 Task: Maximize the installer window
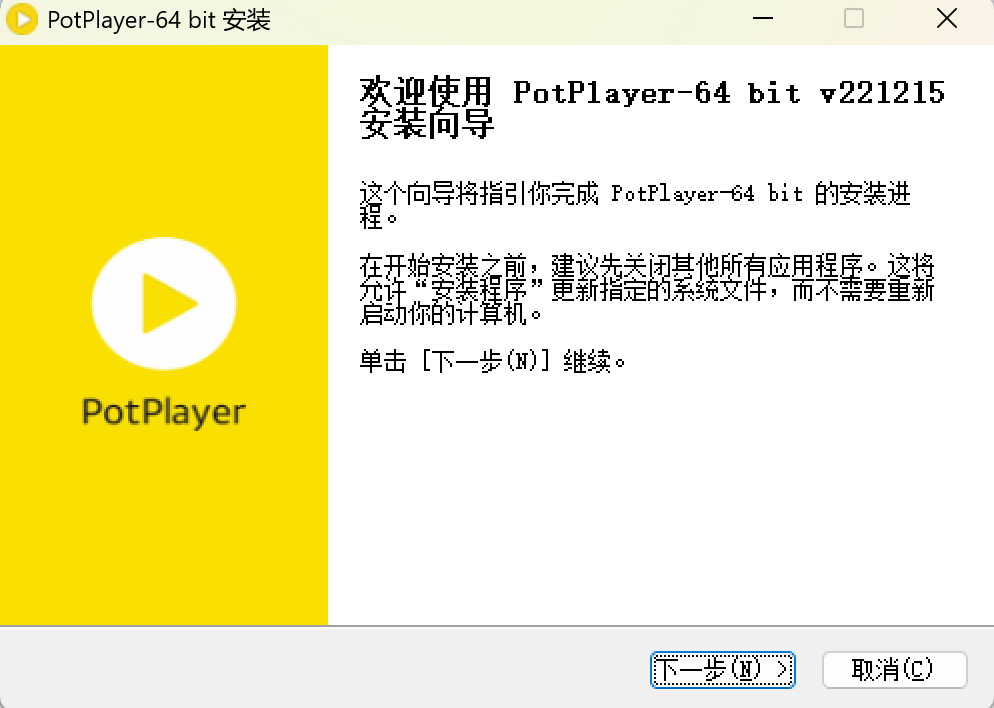pyautogui.click(x=853, y=18)
